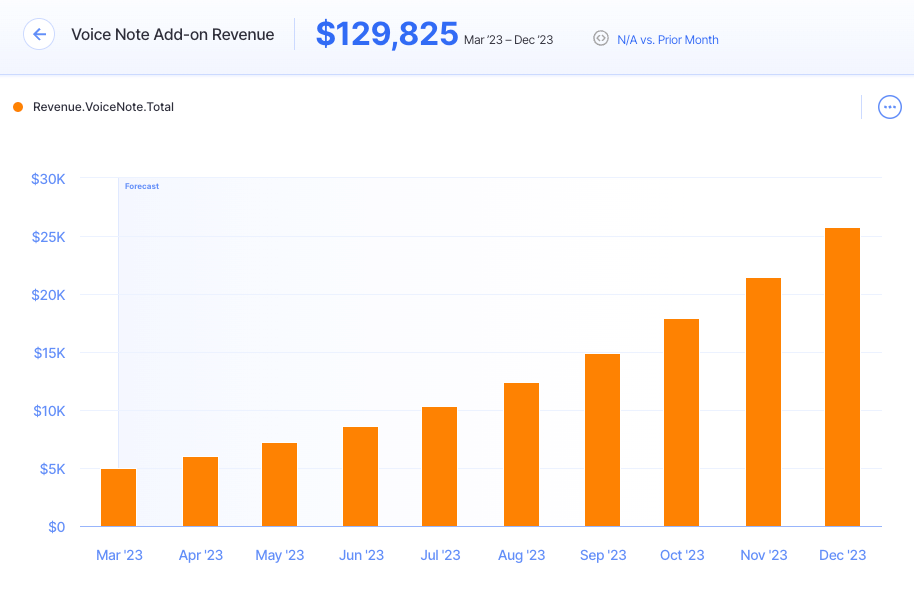Select the Sep '23 bar on the chart
This screenshot has height=600, width=914.
[x=601, y=440]
